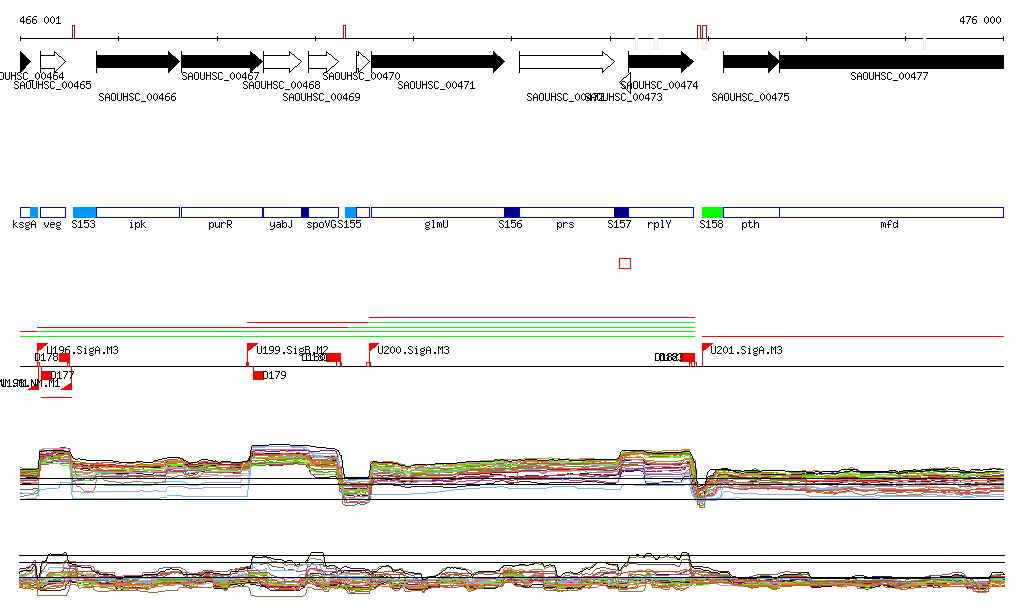
Task: Click the SAOUHSC_00477 label text
Action: pos(889,76)
